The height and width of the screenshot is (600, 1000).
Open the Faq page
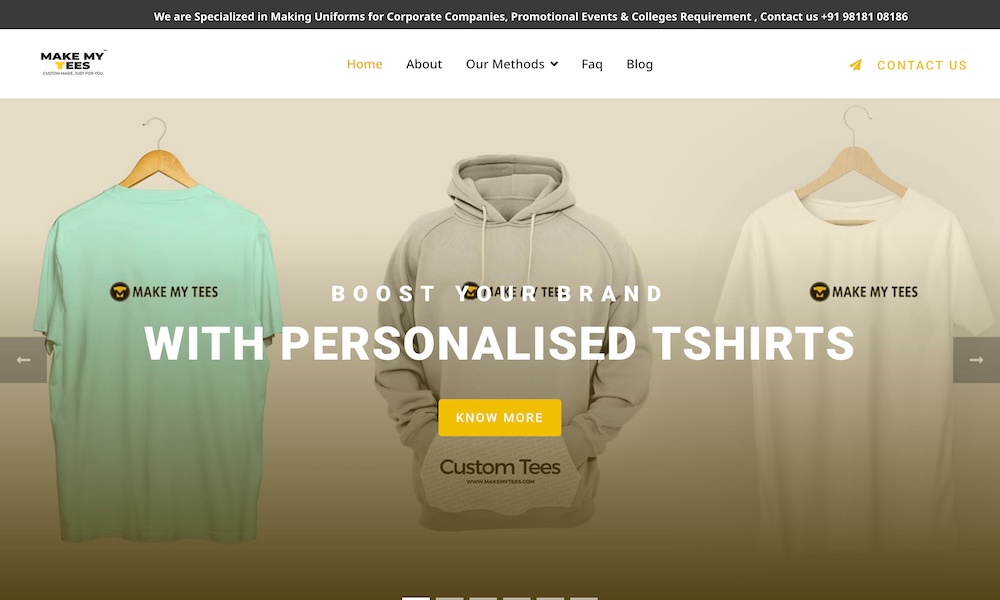point(592,64)
